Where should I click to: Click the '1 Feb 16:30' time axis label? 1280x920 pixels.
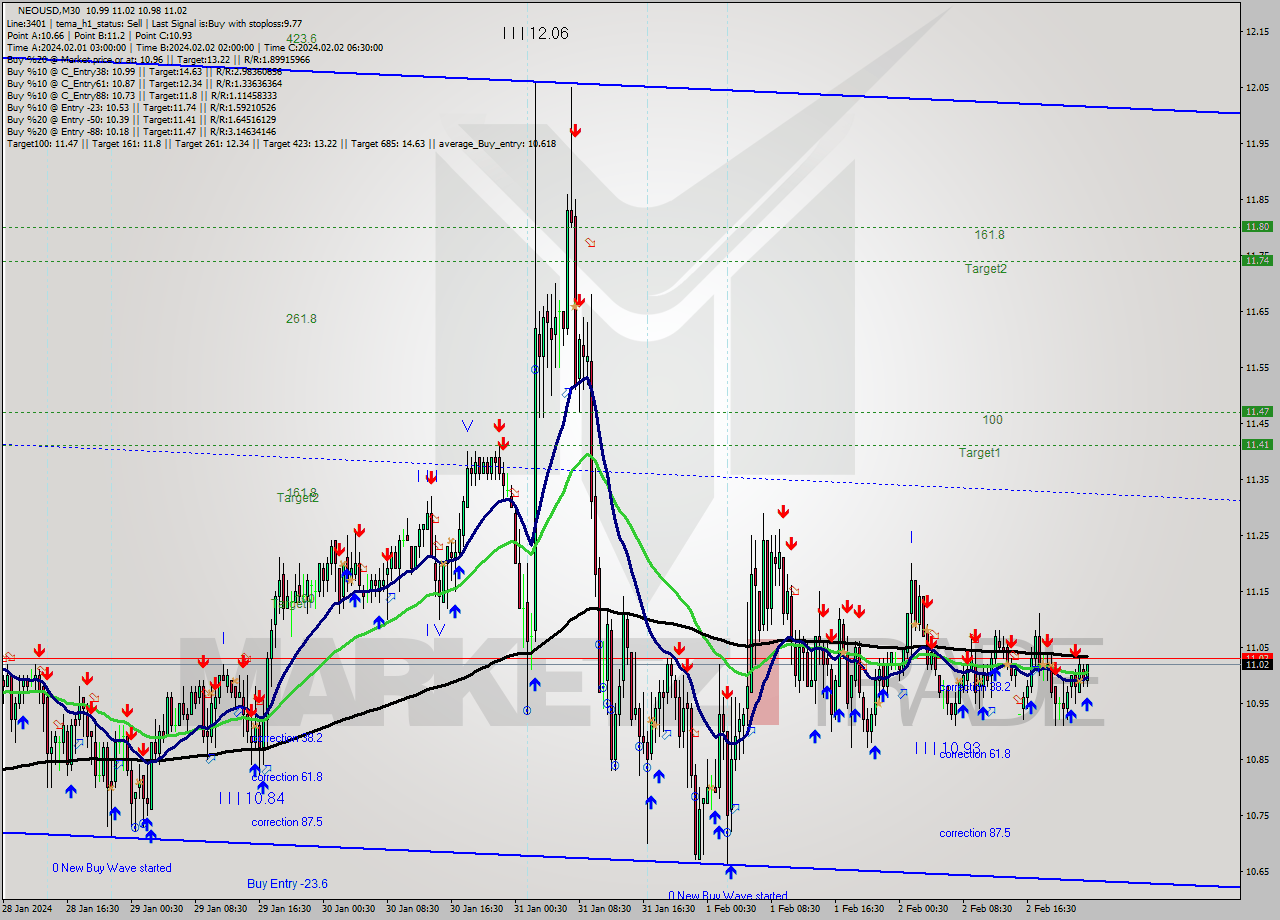point(859,909)
